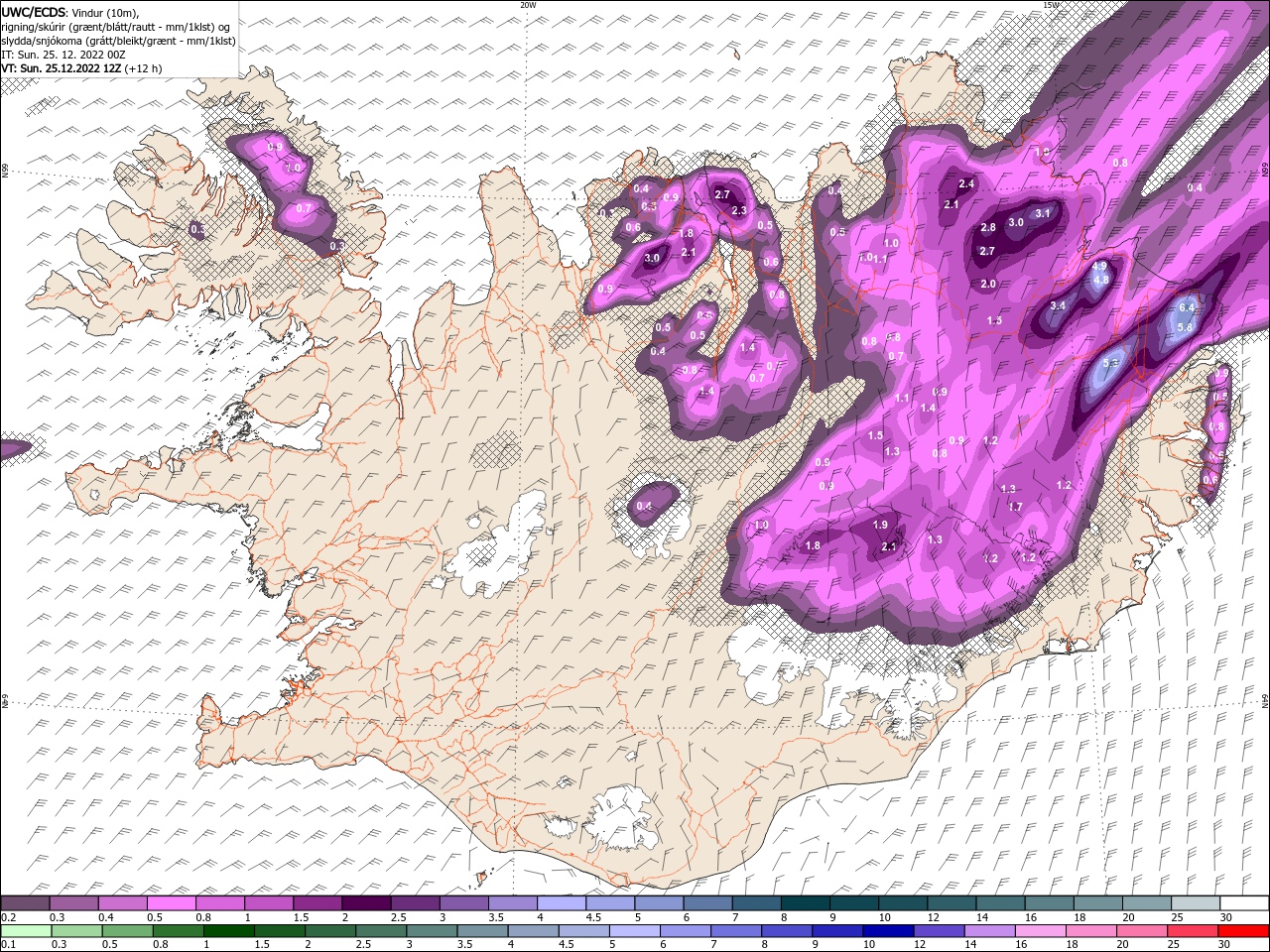1270x952 pixels.
Task: Pick lower legend swatch between 4.5 and 5
Action: click(x=583, y=931)
